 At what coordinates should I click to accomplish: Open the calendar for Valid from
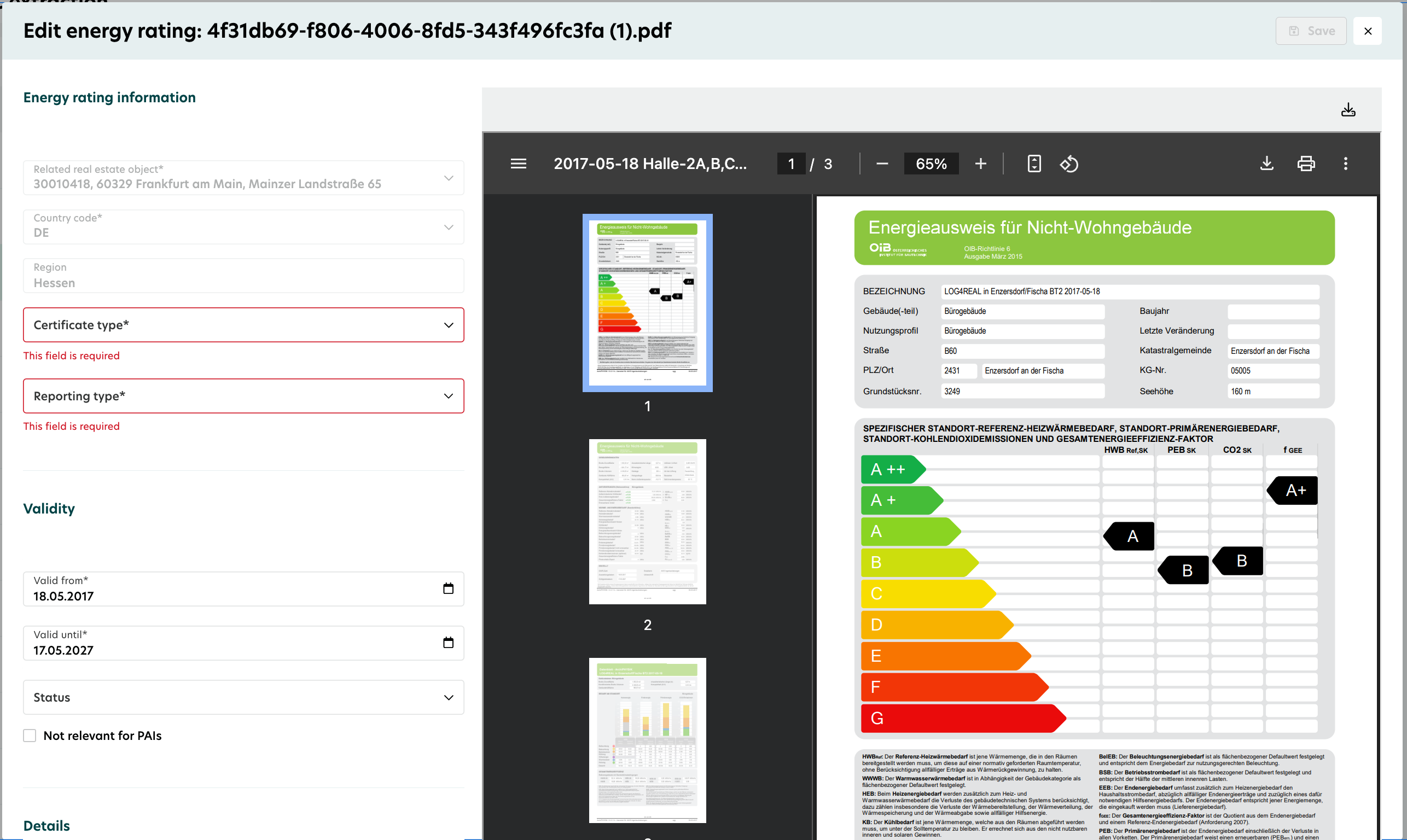pyautogui.click(x=448, y=588)
